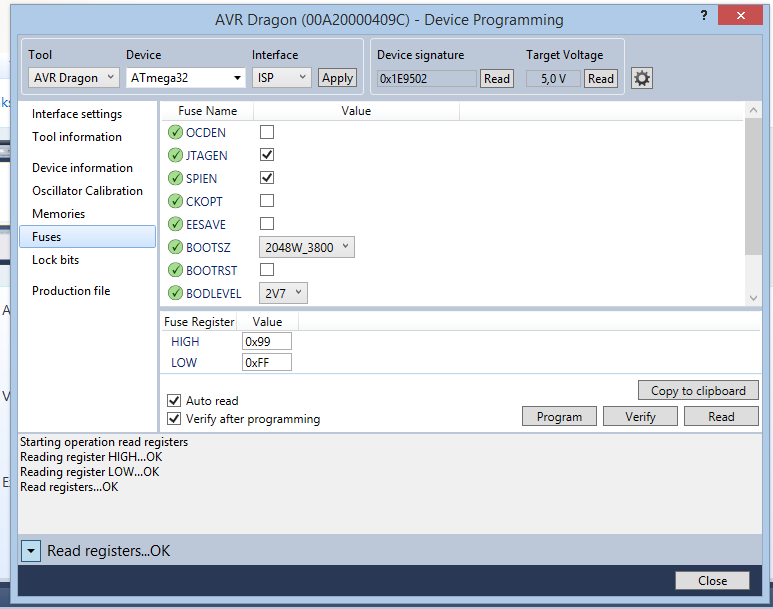Uncheck the SPIEN fuse checkbox
Viewport: 773px width, 609px height.
point(267,178)
